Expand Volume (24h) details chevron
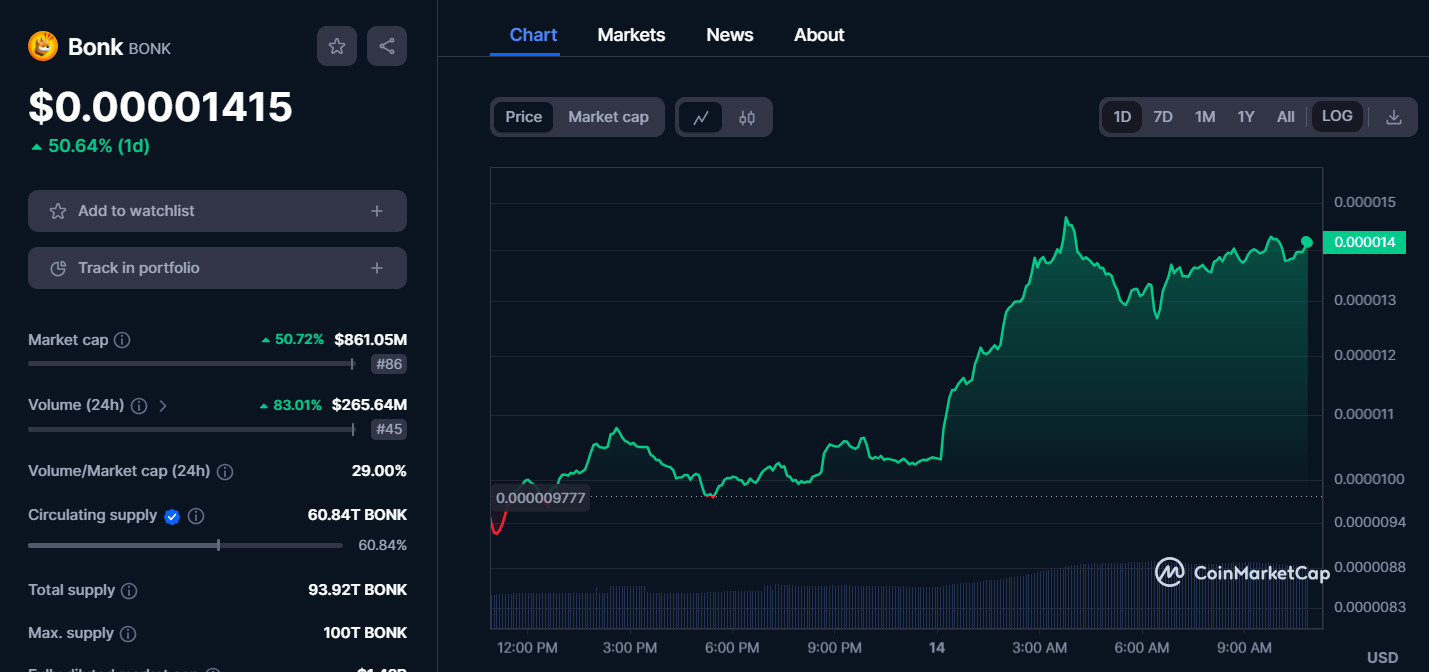The width and height of the screenshot is (1429, 672). pos(163,406)
